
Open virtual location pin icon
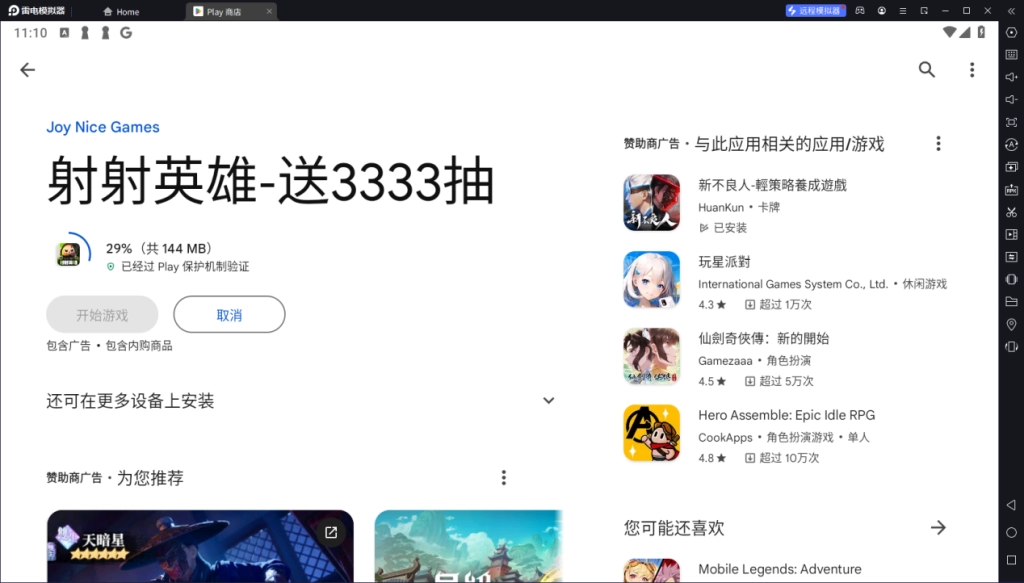[1012, 324]
